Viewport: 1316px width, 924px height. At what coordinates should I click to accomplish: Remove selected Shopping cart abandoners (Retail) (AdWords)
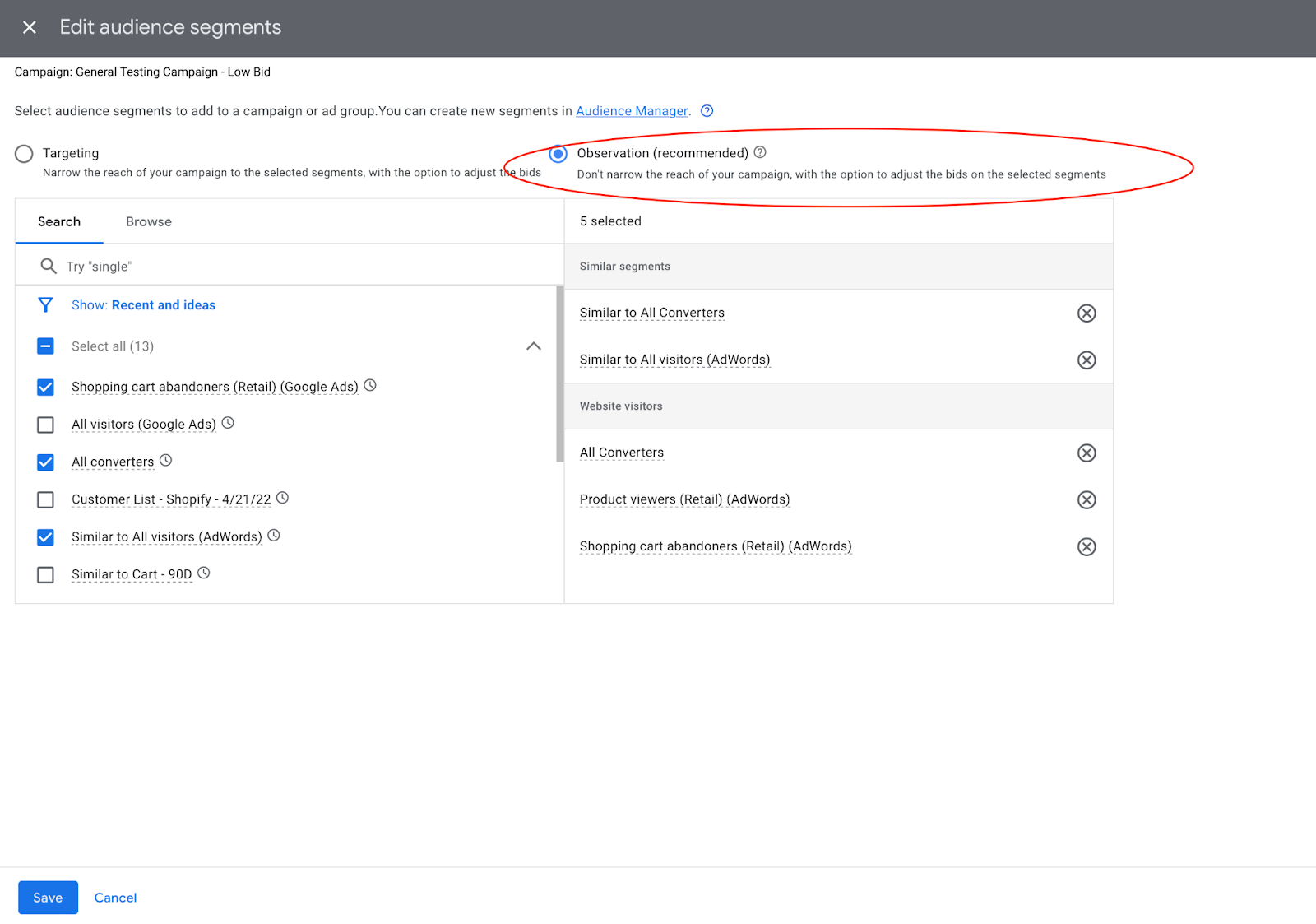[x=1087, y=546]
